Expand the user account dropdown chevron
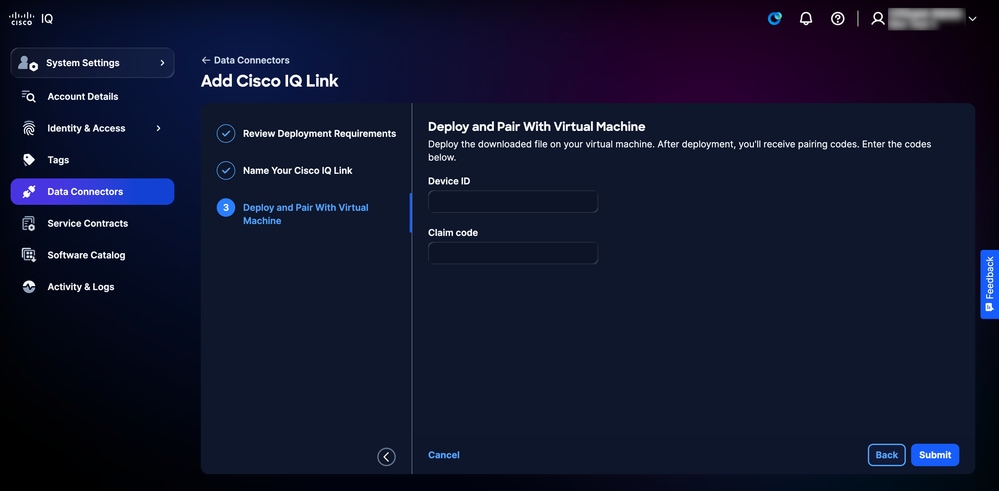 click(x=972, y=19)
